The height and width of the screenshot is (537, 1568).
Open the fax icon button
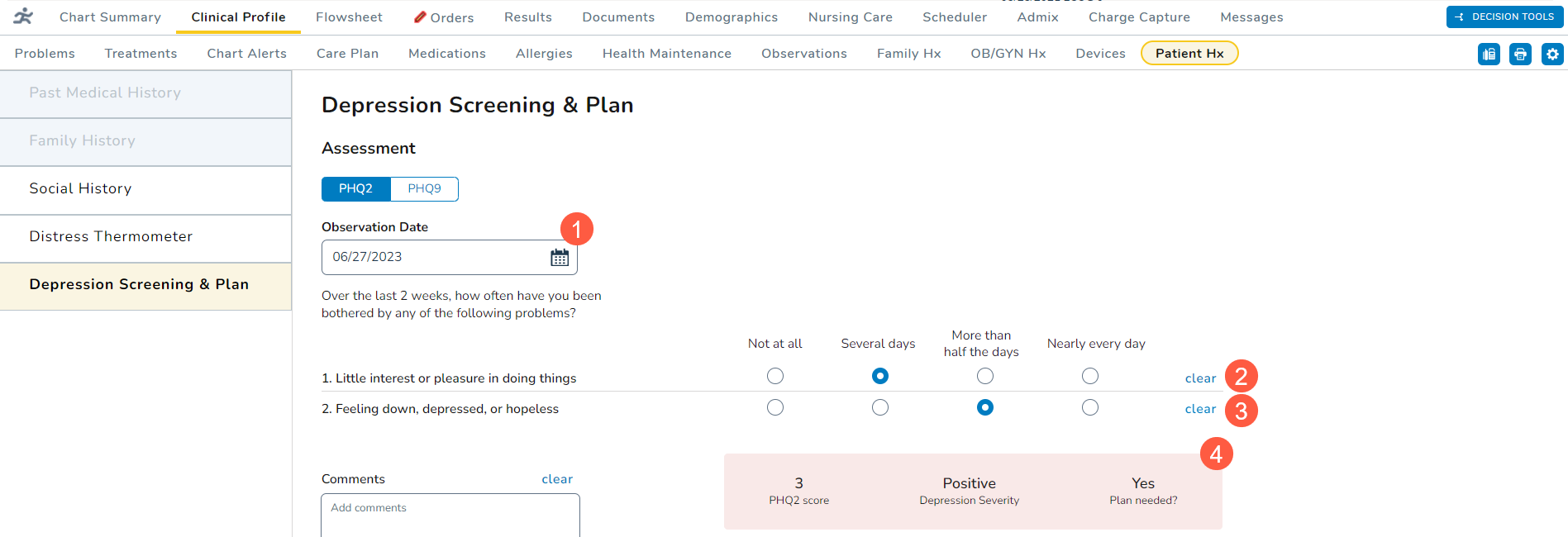tap(1489, 54)
